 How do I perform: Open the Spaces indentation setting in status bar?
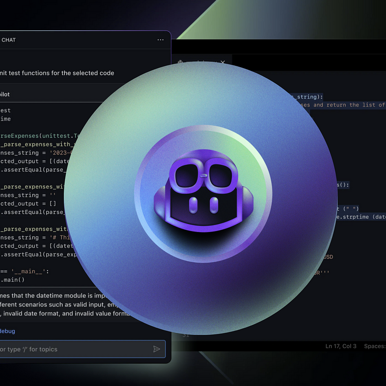[x=375, y=346]
